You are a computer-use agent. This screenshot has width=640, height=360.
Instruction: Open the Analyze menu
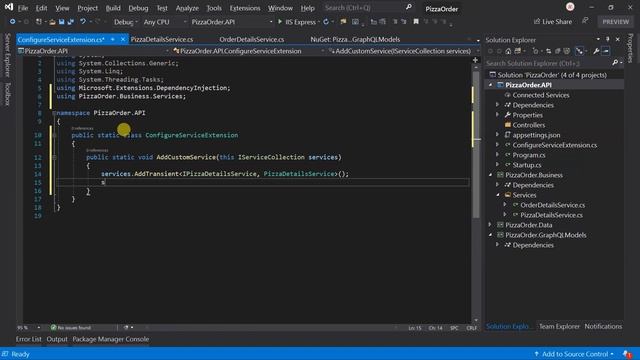[187, 8]
